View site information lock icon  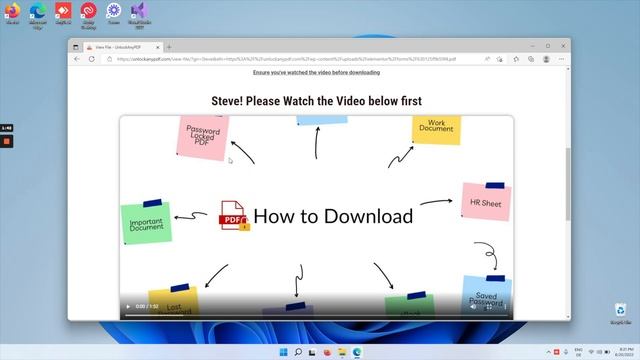(109, 59)
